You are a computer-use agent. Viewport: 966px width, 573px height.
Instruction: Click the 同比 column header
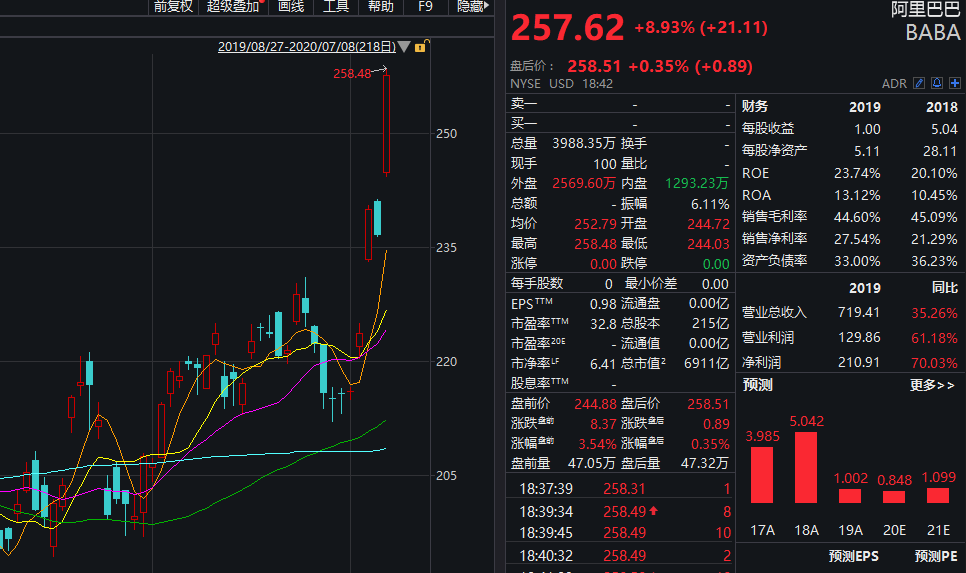coord(945,288)
